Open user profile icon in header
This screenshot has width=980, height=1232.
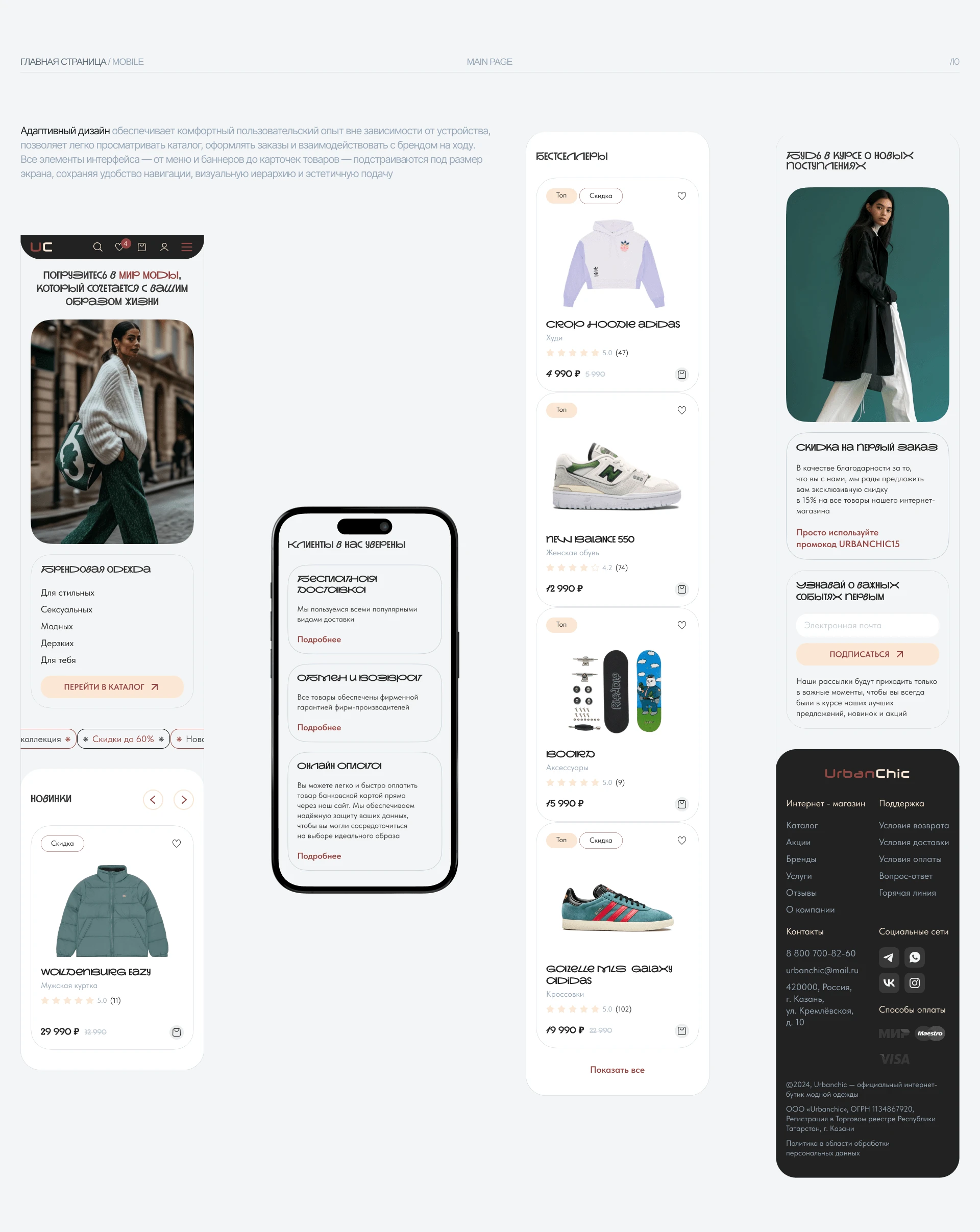pyautogui.click(x=164, y=247)
